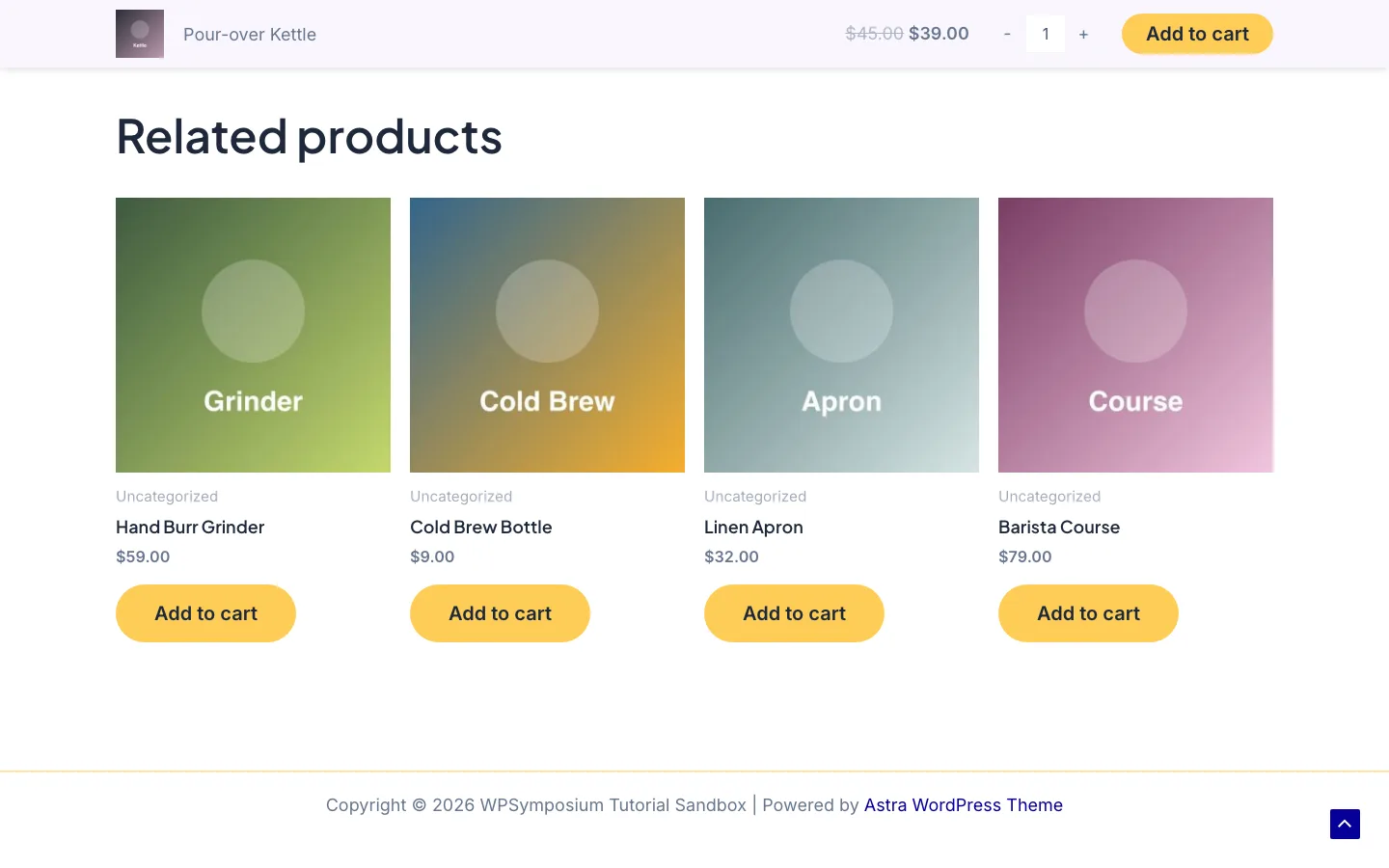Open the Linen Apron product title
This screenshot has width=1389, height=868.
point(753,528)
